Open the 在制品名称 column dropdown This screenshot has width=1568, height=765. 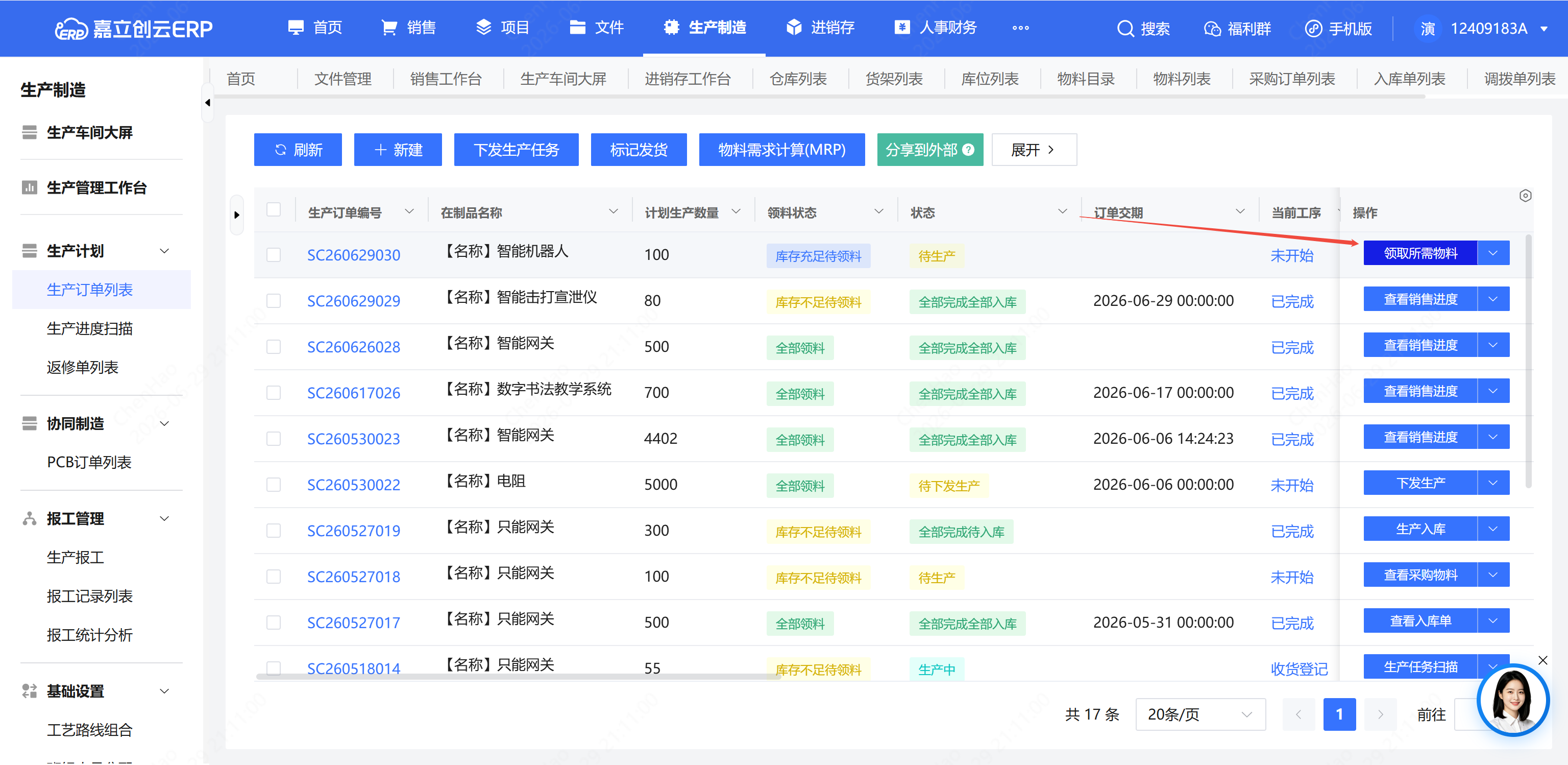(x=614, y=211)
